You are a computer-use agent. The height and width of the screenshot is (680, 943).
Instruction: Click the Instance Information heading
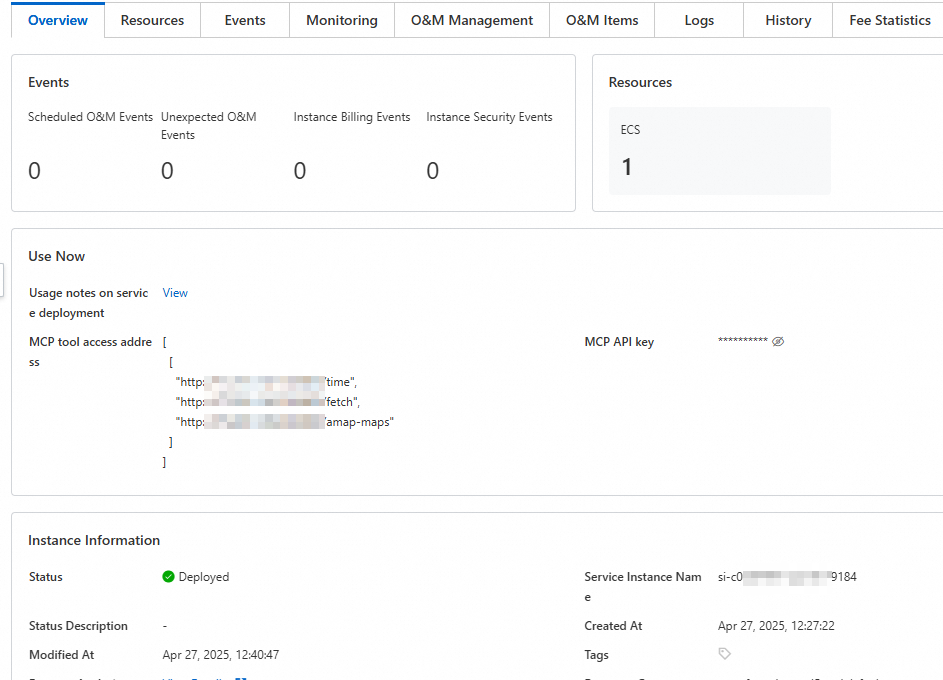pyautogui.click(x=94, y=541)
